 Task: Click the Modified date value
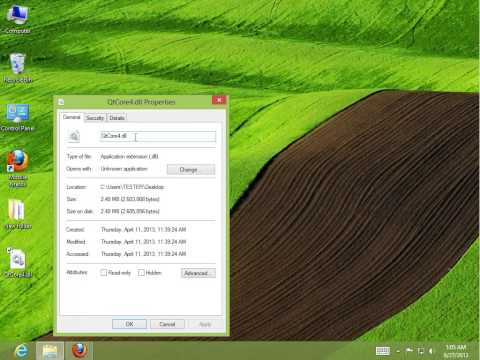click(143, 242)
